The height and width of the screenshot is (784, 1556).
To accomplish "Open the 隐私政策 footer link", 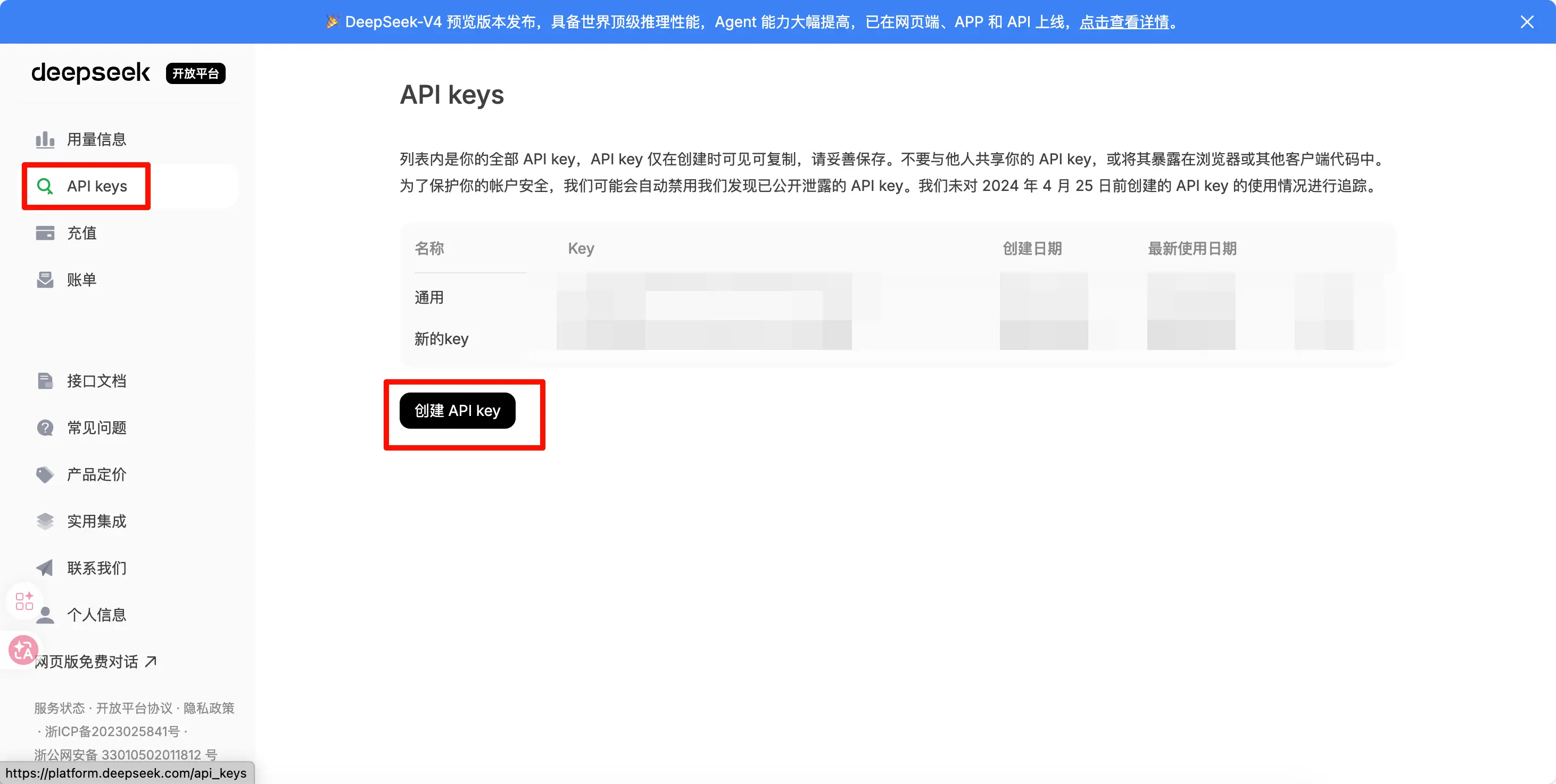I will (209, 708).
